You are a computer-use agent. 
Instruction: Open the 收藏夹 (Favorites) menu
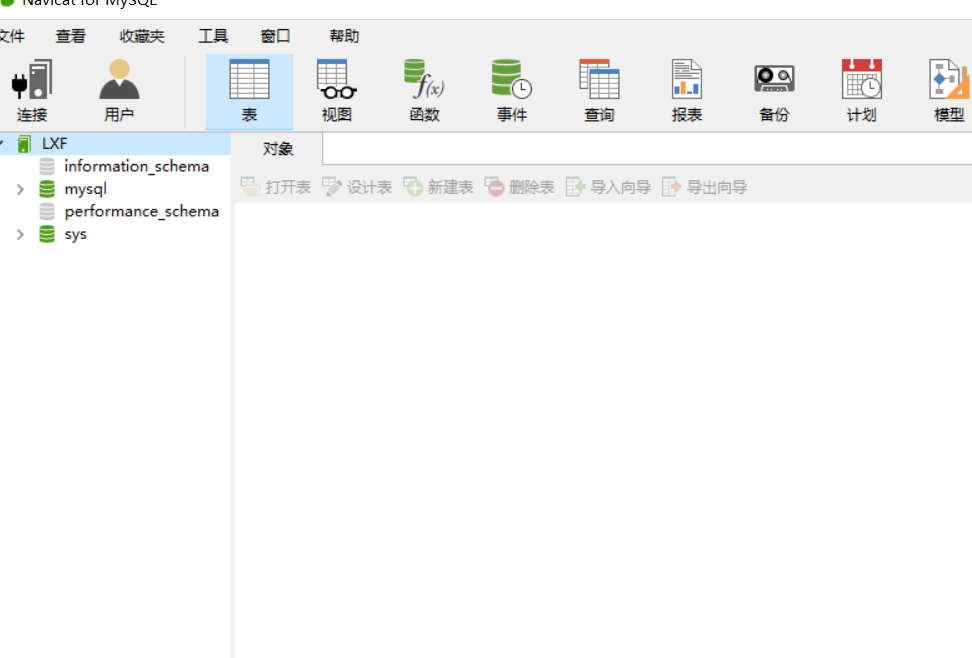pyautogui.click(x=142, y=36)
